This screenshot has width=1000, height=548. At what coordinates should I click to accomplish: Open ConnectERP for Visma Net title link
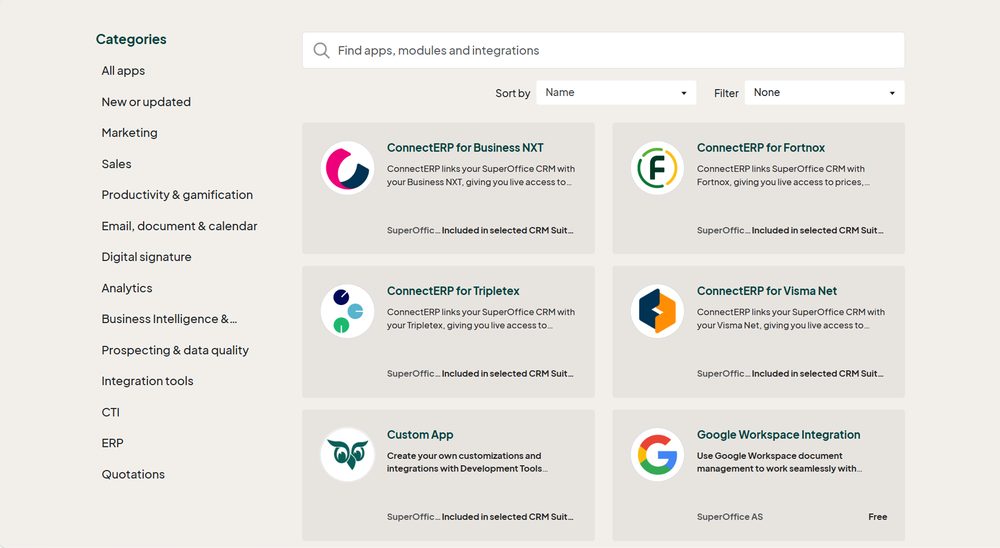767,291
